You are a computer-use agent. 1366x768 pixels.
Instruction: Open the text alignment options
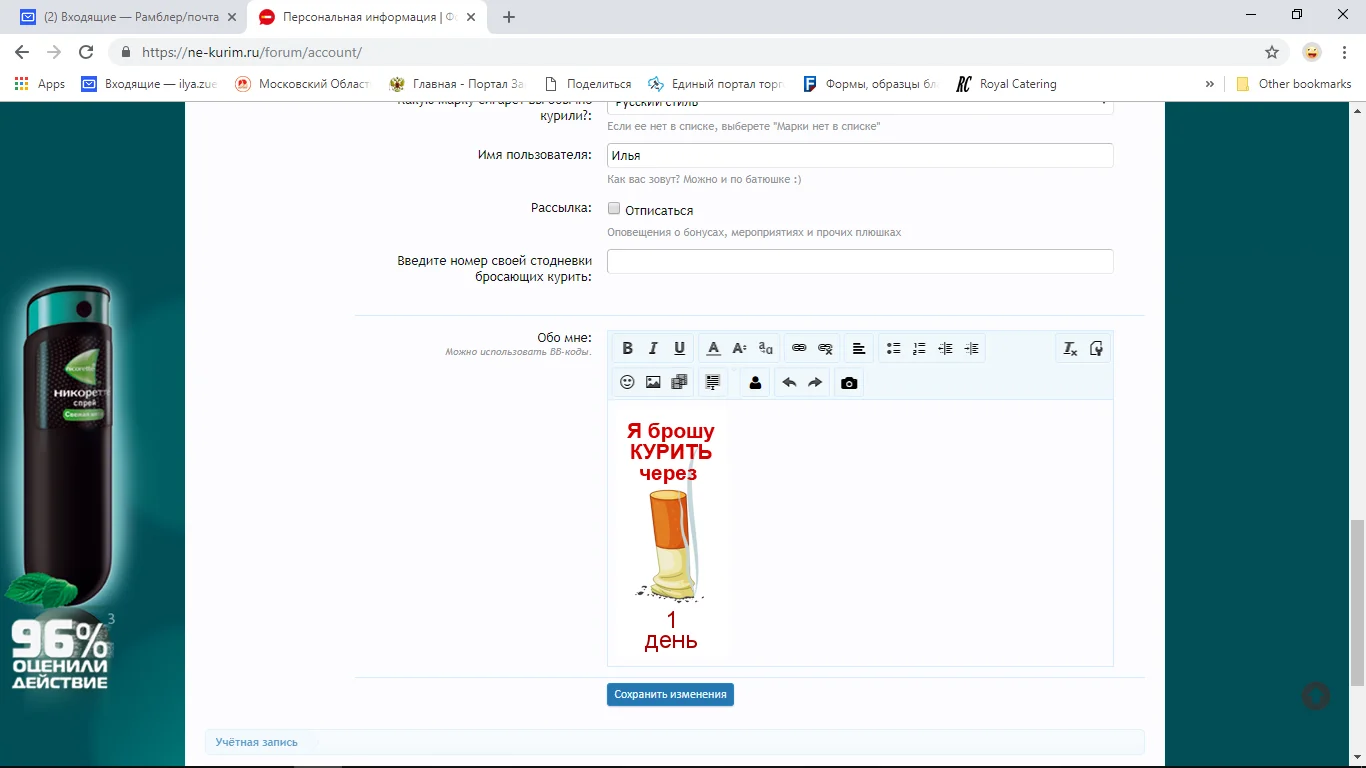click(x=858, y=349)
